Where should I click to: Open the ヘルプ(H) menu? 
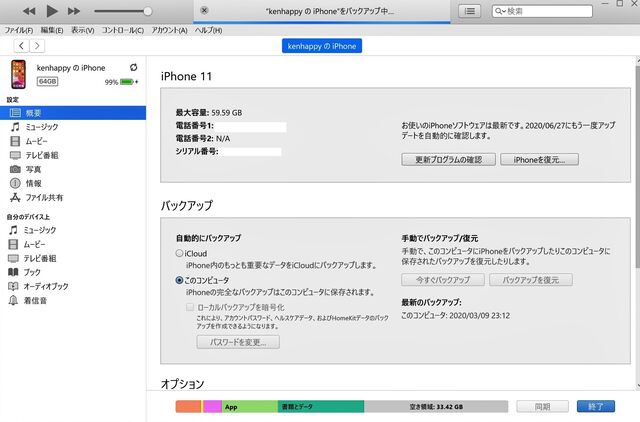coord(208,30)
